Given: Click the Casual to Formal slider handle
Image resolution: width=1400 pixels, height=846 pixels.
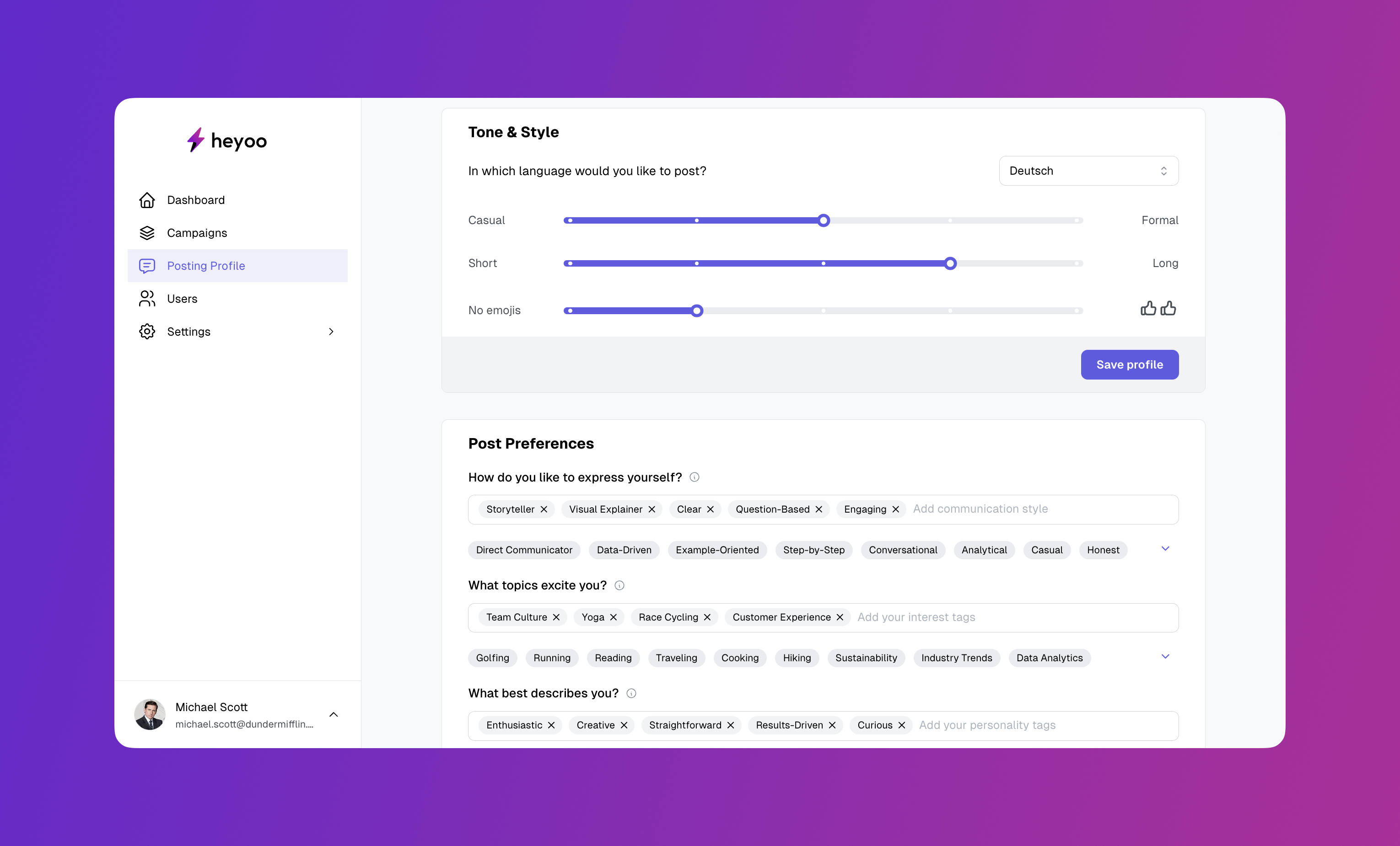Looking at the screenshot, I should [823, 220].
